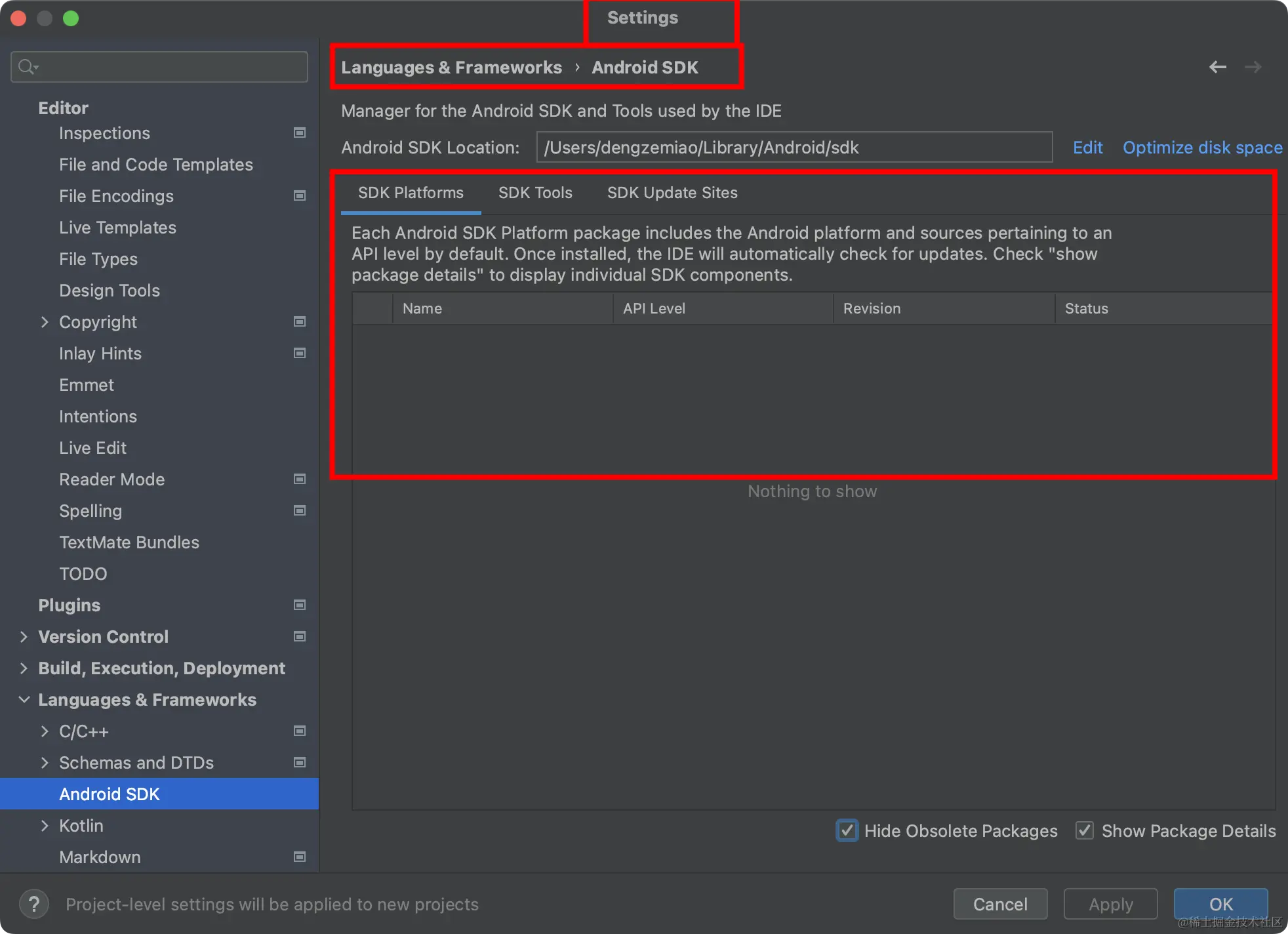Click project-level icon beside Plugins
The height and width of the screenshot is (934, 1288).
point(300,605)
